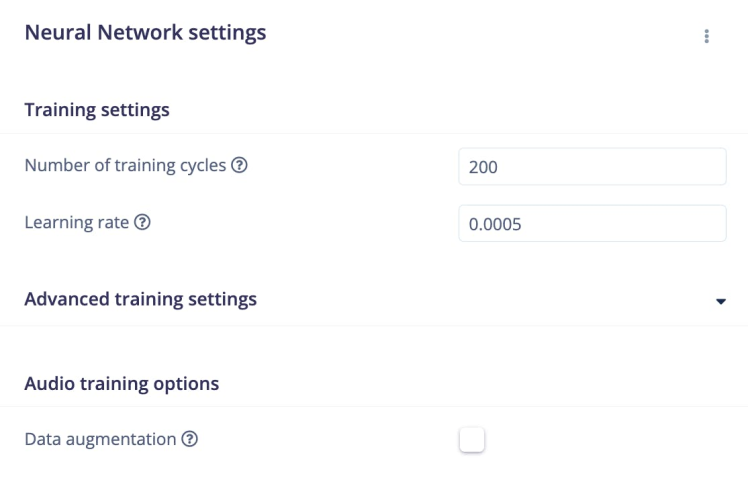
Task: Click the Neural Network settings title
Action: point(145,33)
